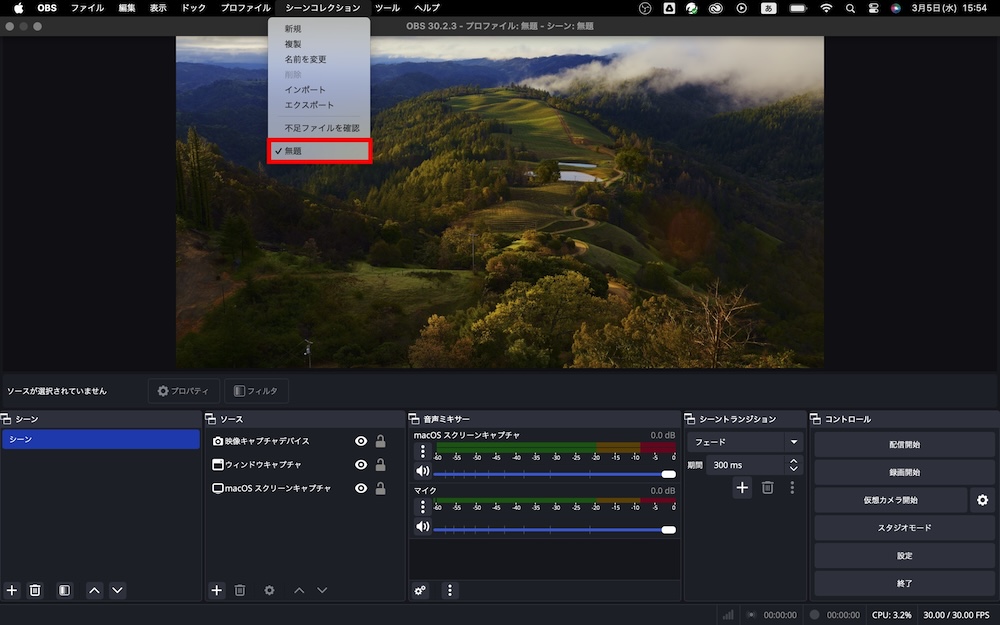Click the マイク volume slider

coord(550,530)
